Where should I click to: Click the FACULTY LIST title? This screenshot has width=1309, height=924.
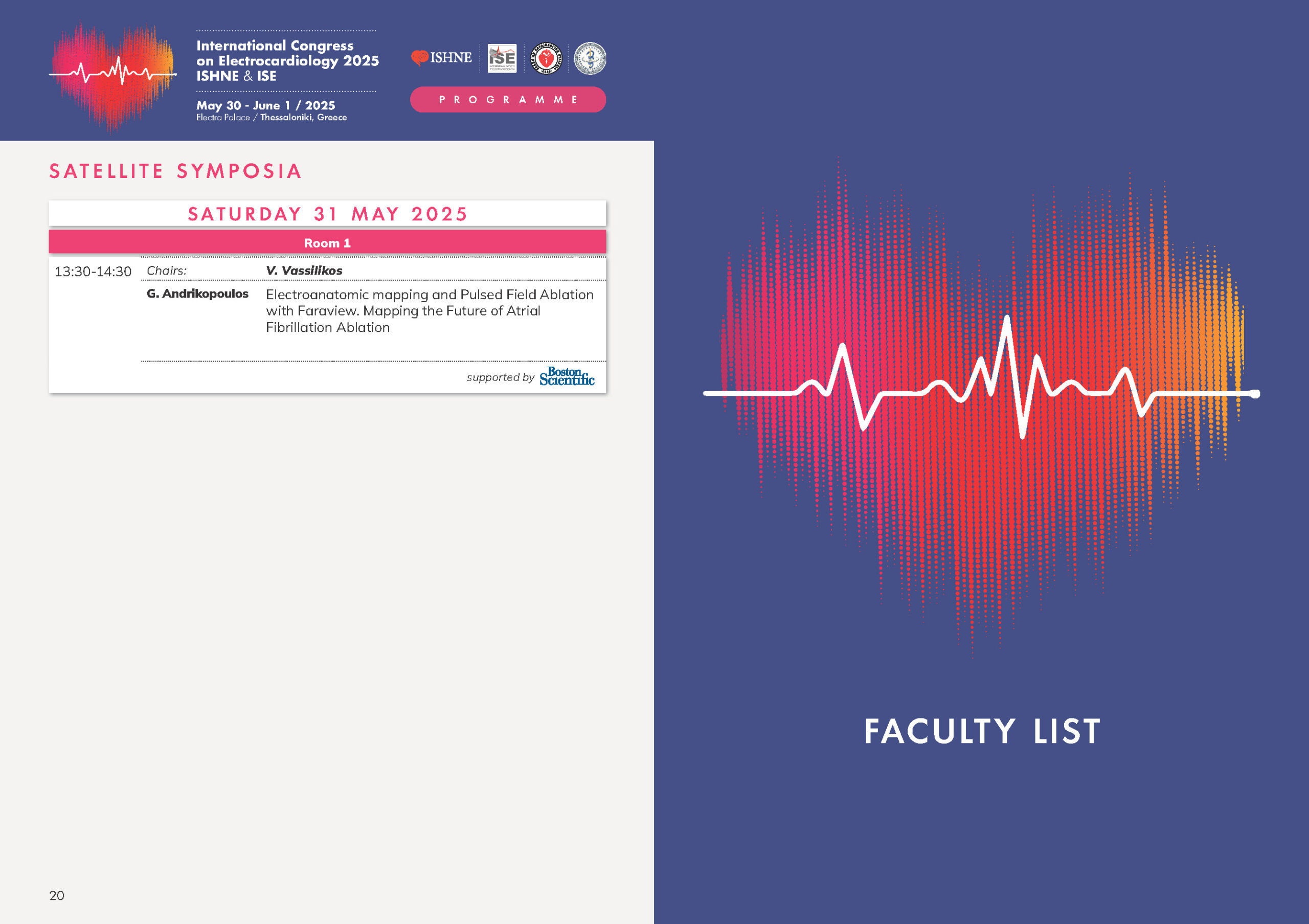tap(982, 731)
